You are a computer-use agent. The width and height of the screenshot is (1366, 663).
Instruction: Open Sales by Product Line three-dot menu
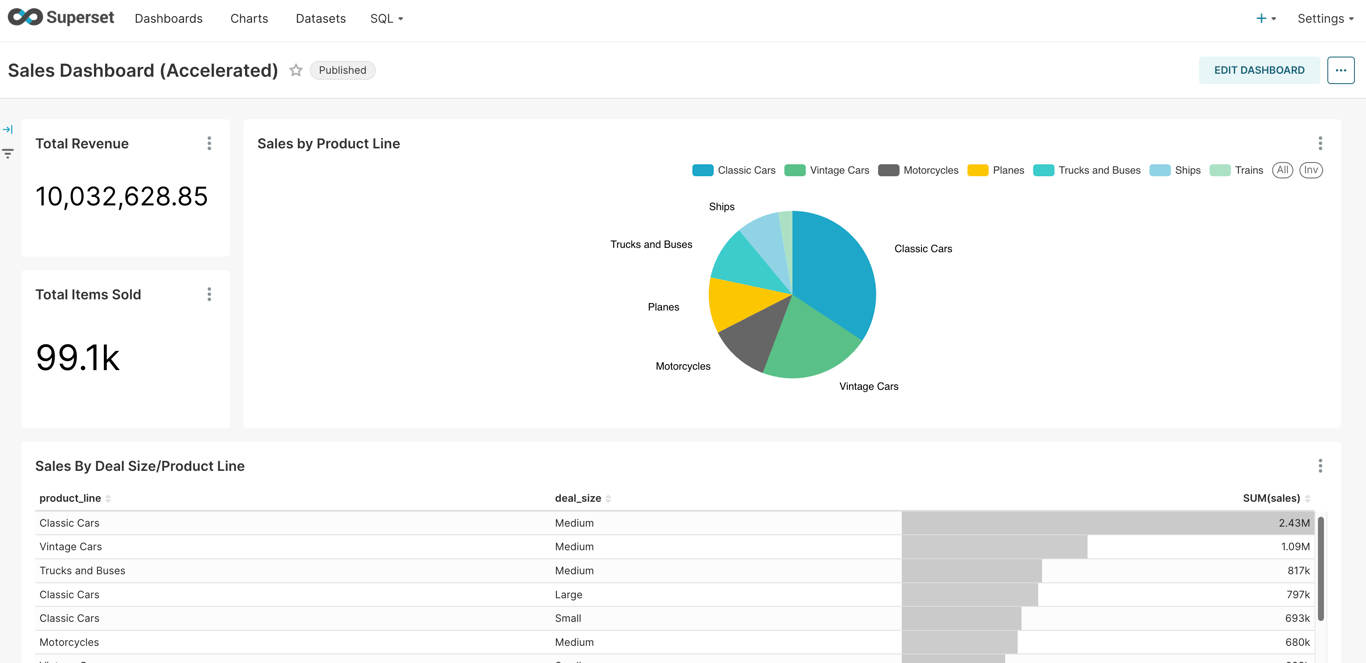1320,144
